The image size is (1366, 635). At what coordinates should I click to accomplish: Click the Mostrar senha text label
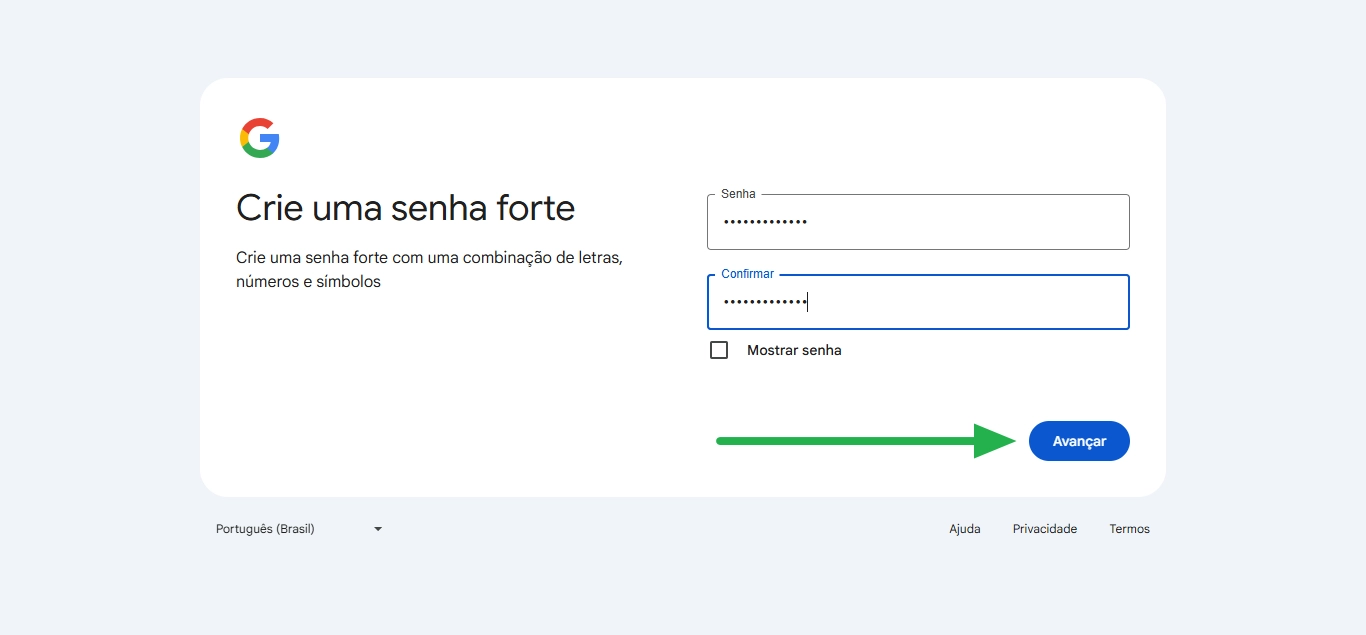click(x=794, y=350)
